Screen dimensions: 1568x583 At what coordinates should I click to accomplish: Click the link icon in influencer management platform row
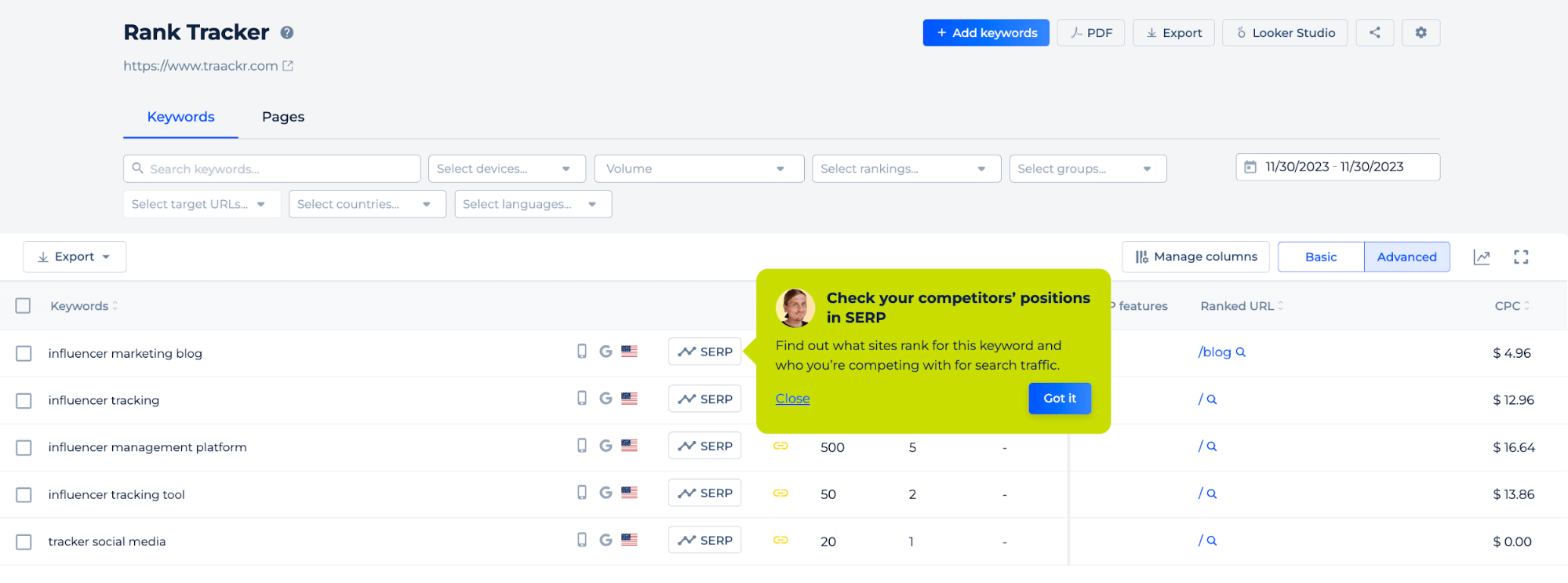point(780,446)
